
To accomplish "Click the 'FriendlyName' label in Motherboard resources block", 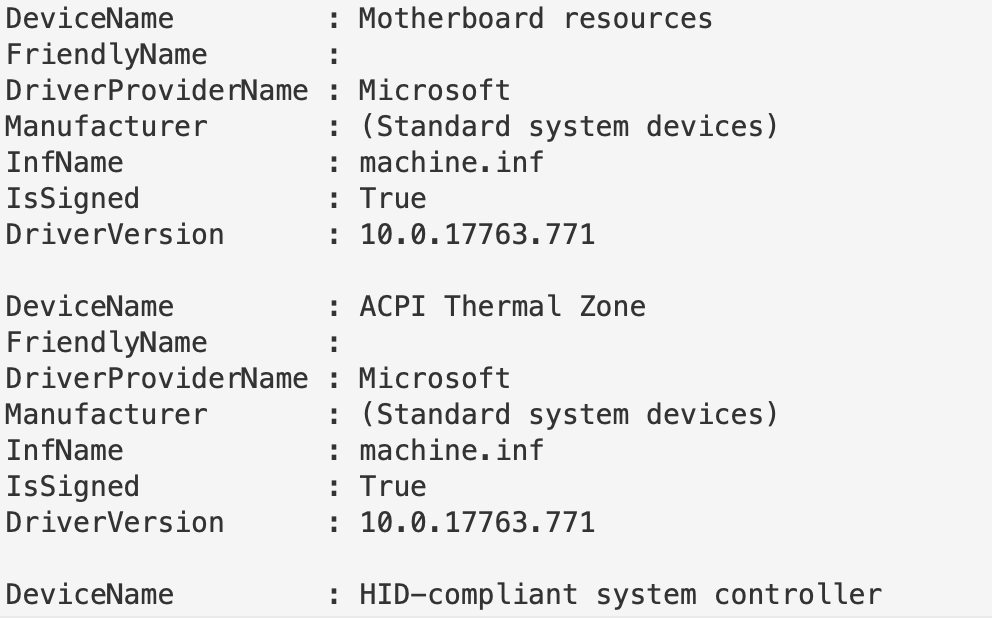I will tap(107, 55).
